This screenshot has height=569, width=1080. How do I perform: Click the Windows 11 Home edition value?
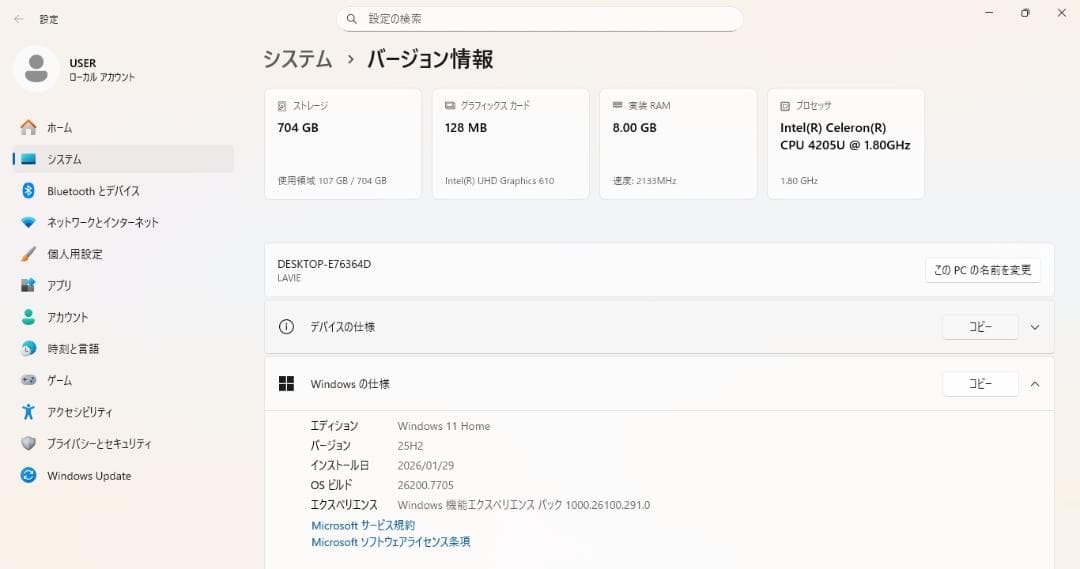444,426
